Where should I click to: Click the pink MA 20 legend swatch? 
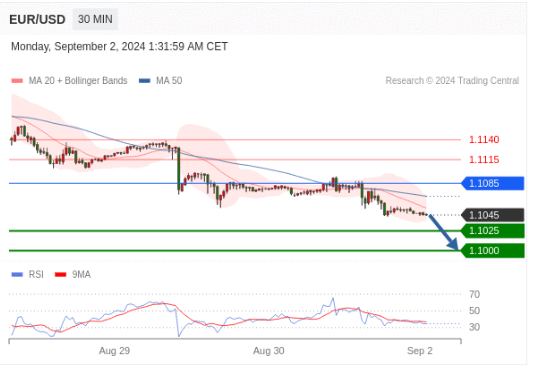[x=17, y=81]
